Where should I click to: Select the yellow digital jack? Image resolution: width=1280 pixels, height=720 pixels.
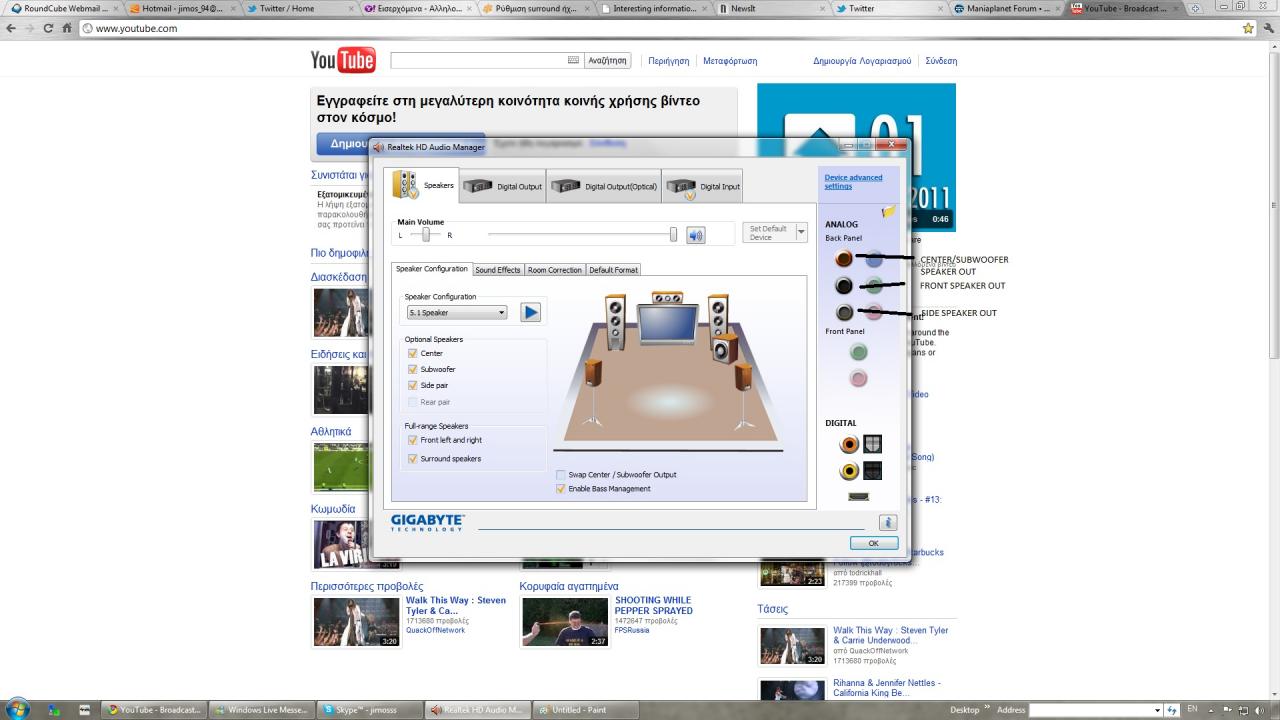[849, 471]
